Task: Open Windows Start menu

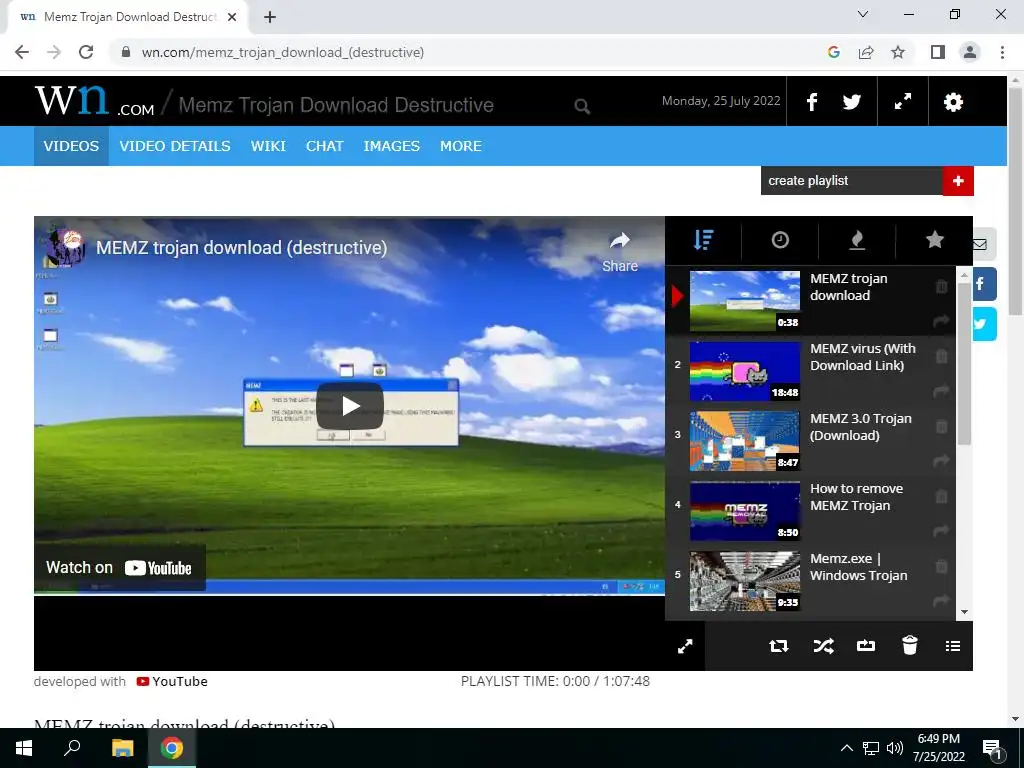Action: coord(24,748)
